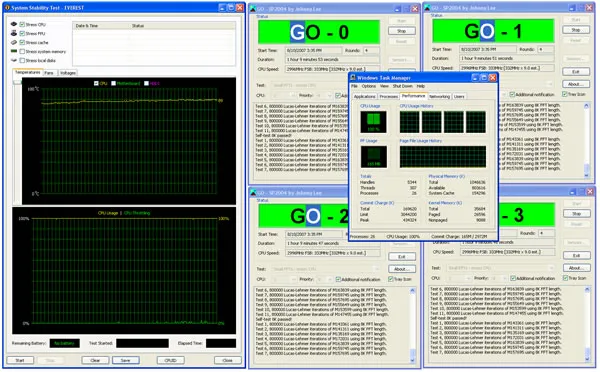
Task: Toggle the Stress FPU checkbox
Action: pos(22,33)
